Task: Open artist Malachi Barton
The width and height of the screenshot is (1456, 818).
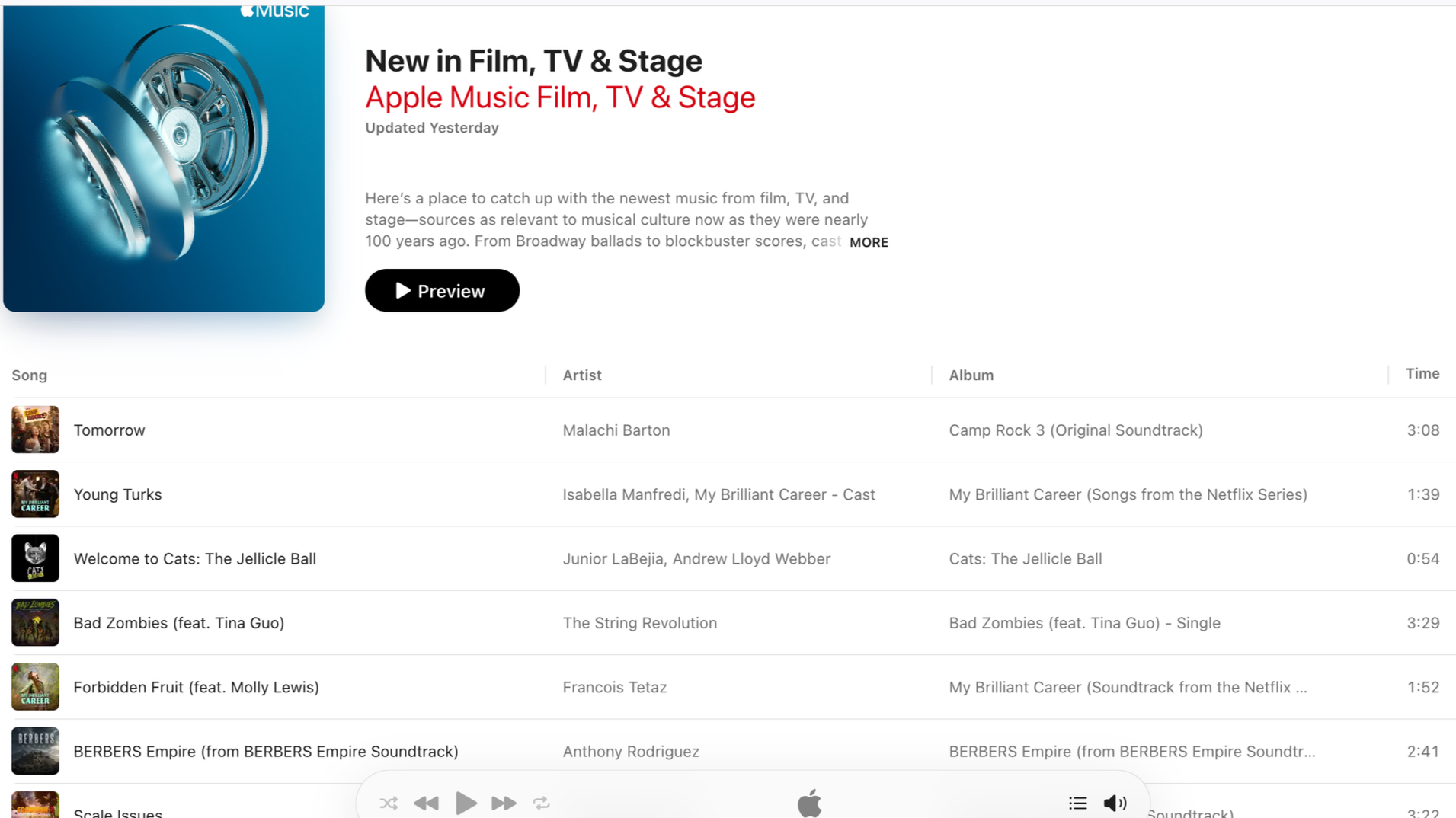Action: point(616,430)
